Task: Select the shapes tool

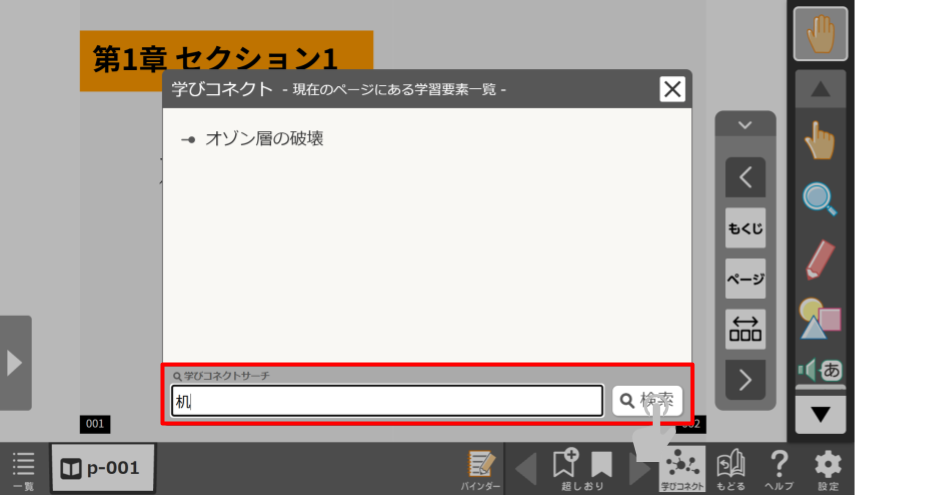Action: (x=820, y=318)
